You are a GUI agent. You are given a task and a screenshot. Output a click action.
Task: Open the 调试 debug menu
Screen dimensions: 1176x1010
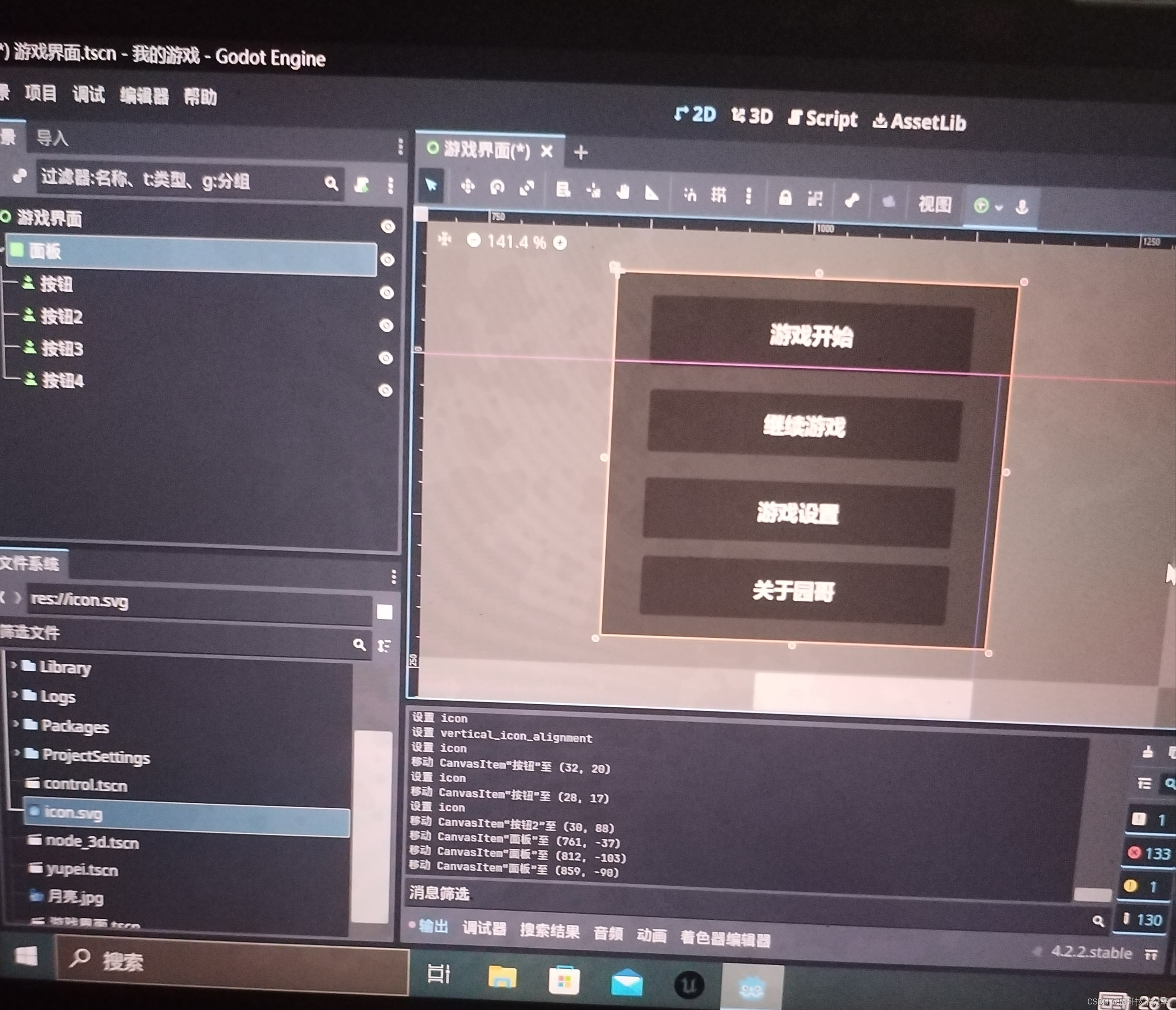(x=89, y=94)
